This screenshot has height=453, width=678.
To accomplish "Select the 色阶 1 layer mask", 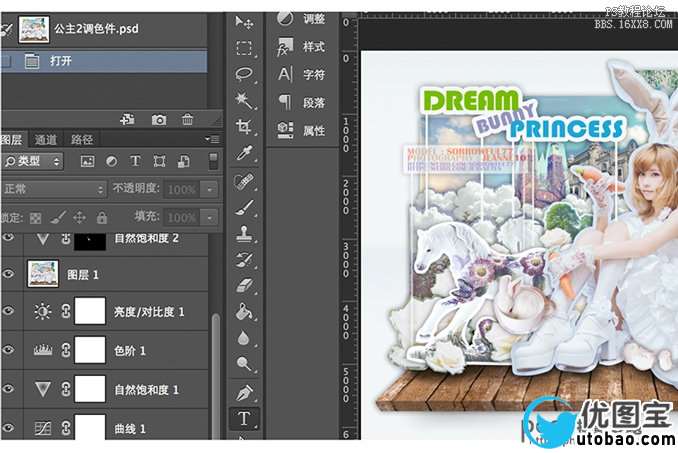I will [x=90, y=350].
